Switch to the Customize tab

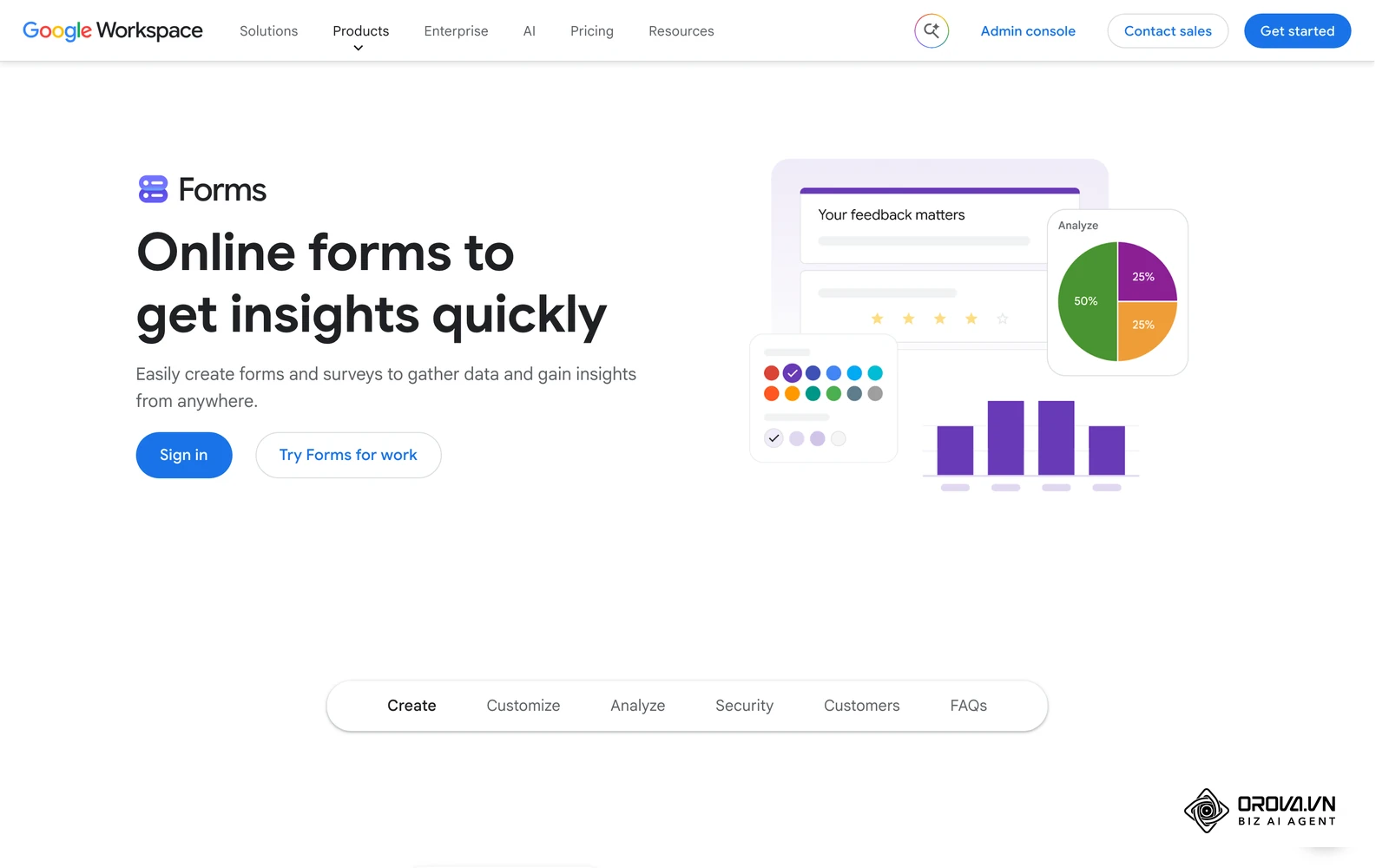click(523, 706)
